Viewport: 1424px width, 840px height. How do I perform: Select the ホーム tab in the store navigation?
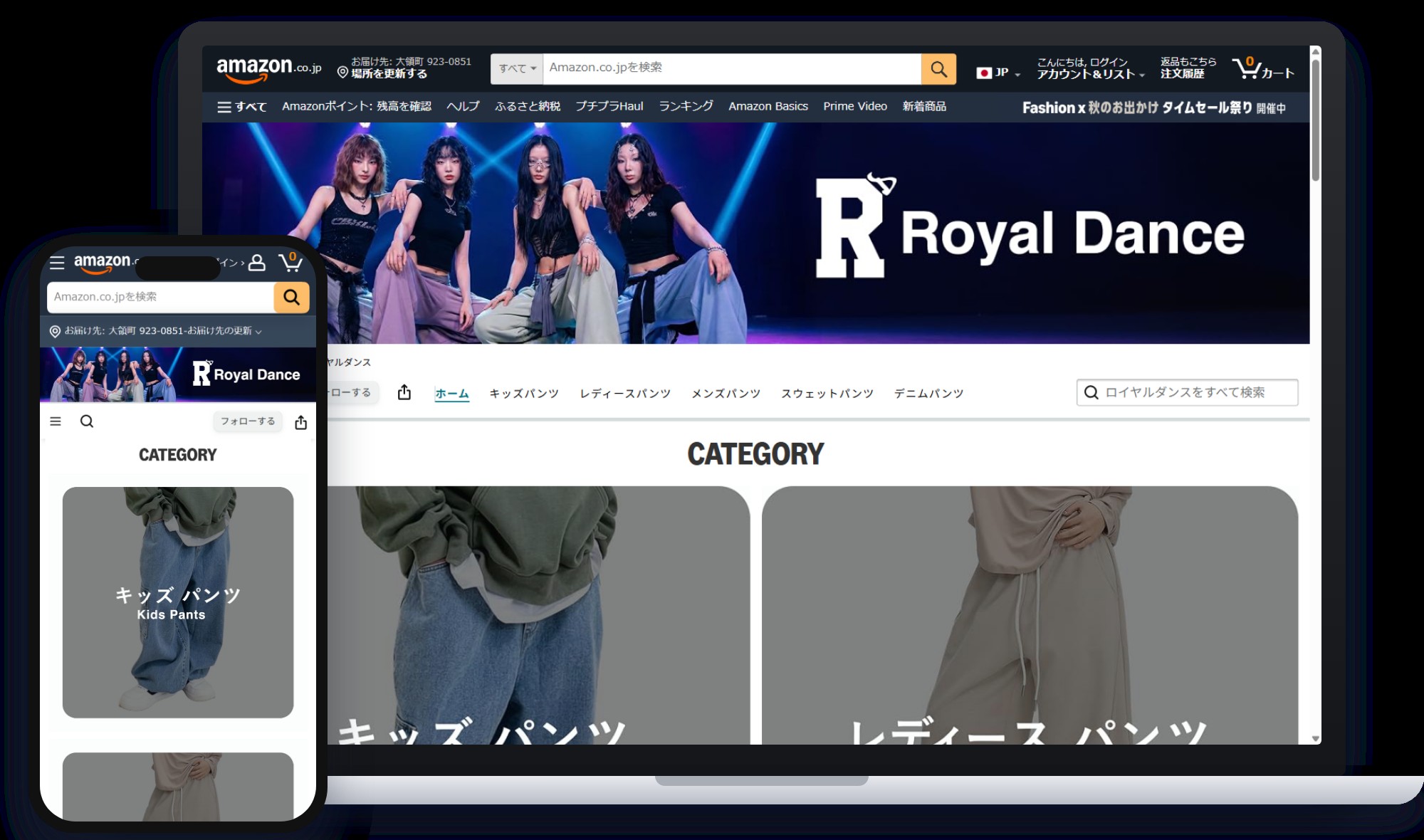452,393
